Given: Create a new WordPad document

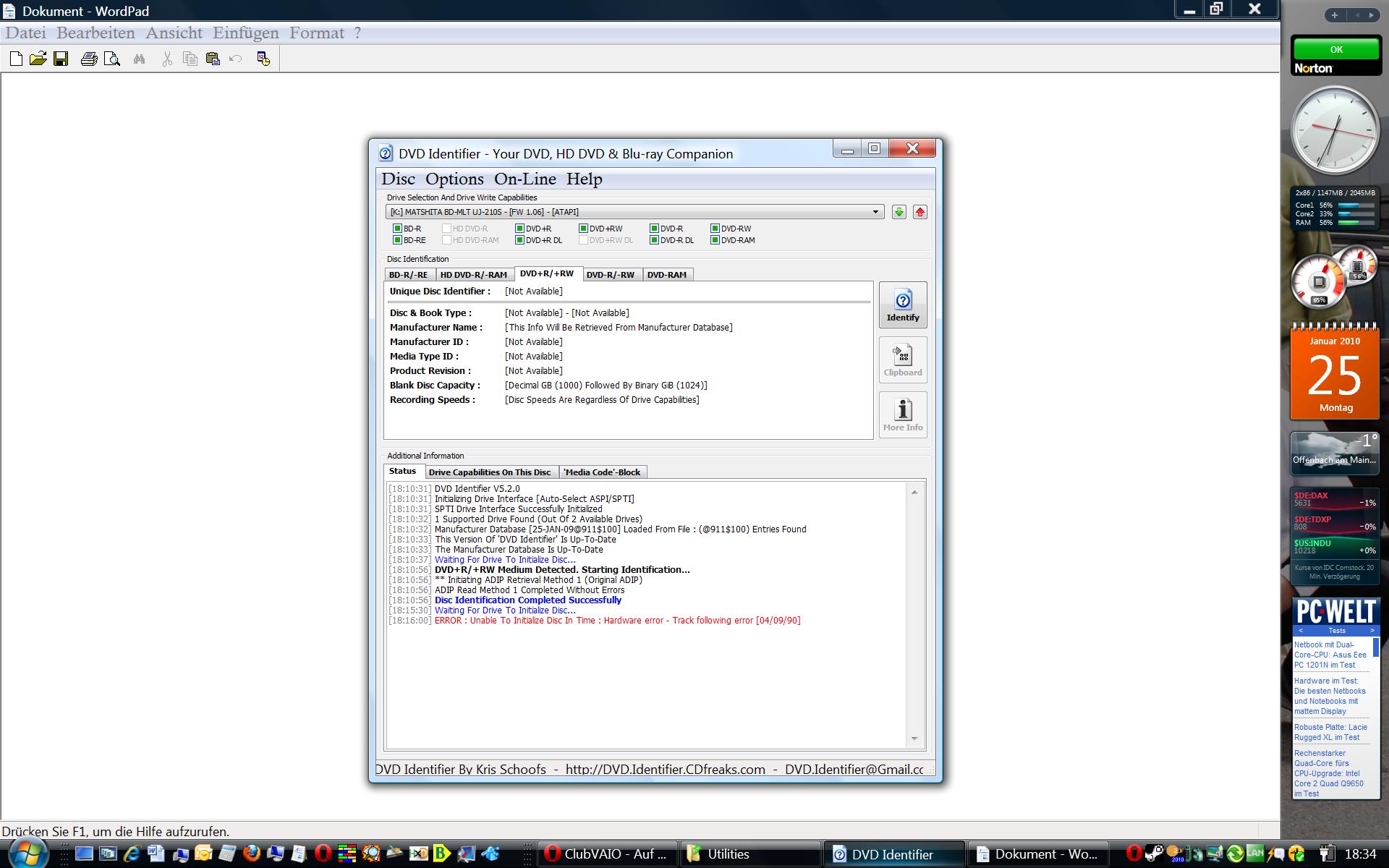Looking at the screenshot, I should click(x=16, y=59).
